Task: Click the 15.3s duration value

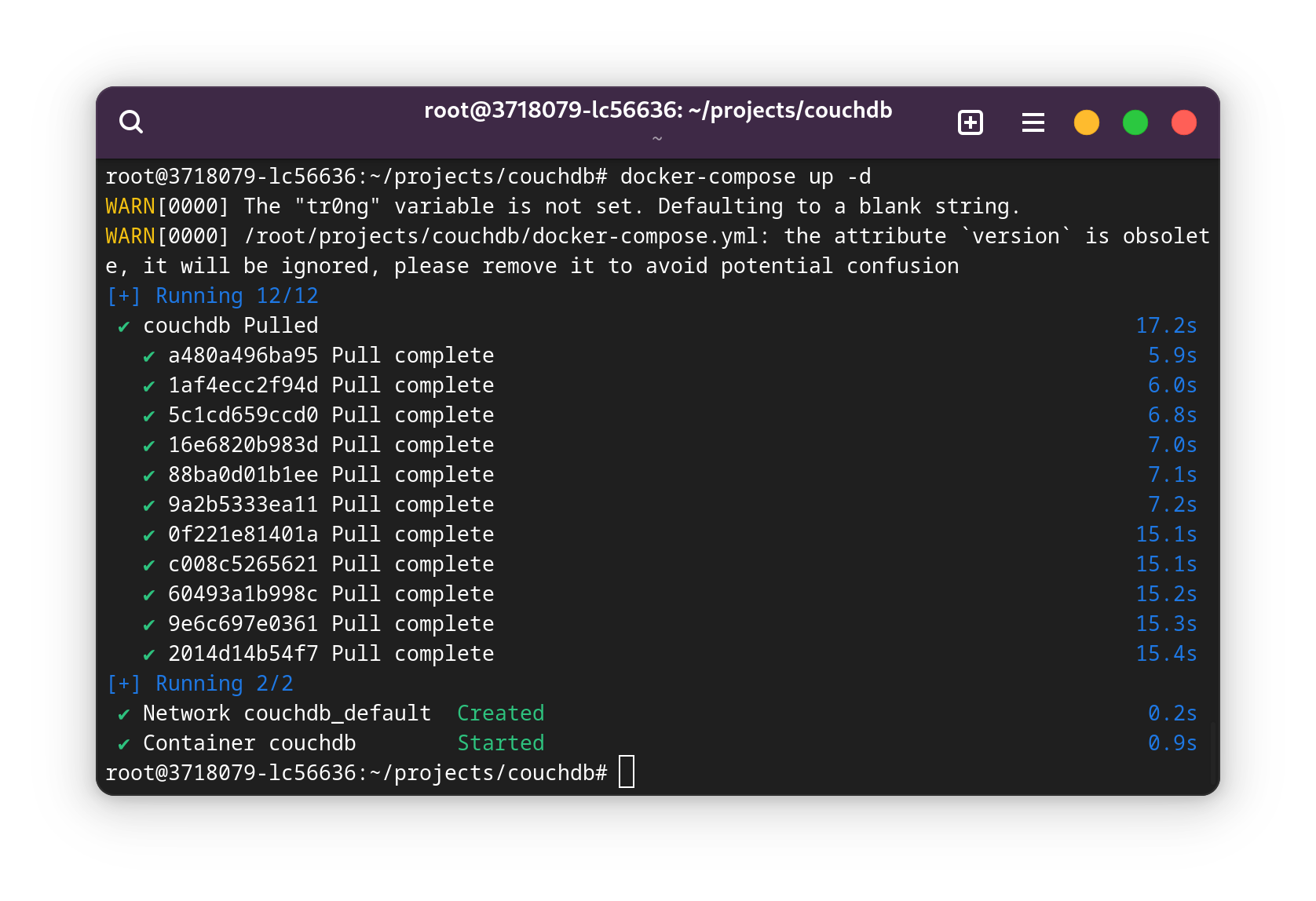Action: click(x=1166, y=624)
